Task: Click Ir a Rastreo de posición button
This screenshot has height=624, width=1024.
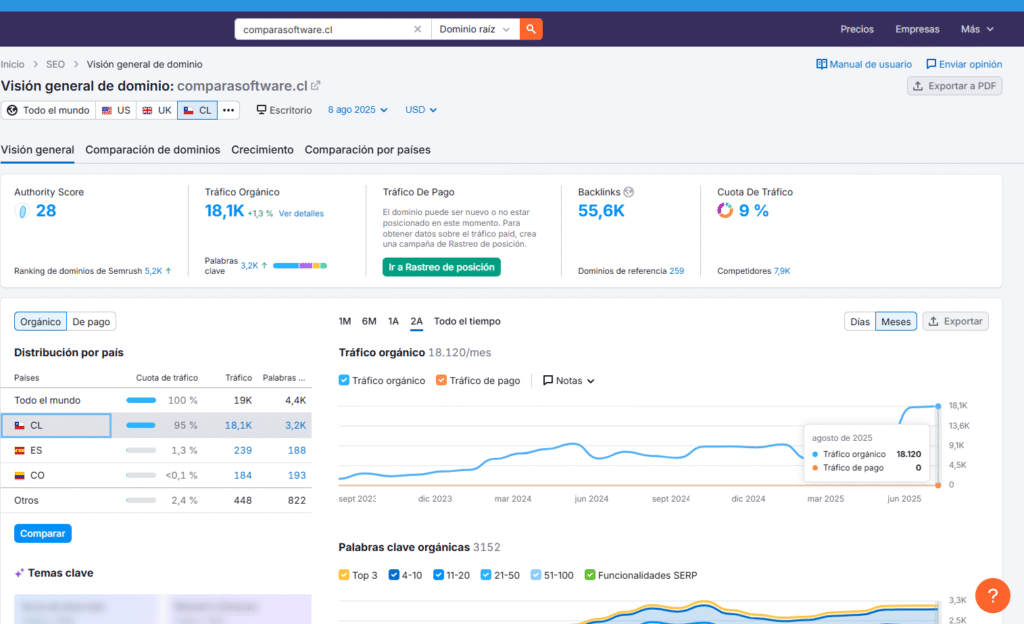Action: point(441,267)
